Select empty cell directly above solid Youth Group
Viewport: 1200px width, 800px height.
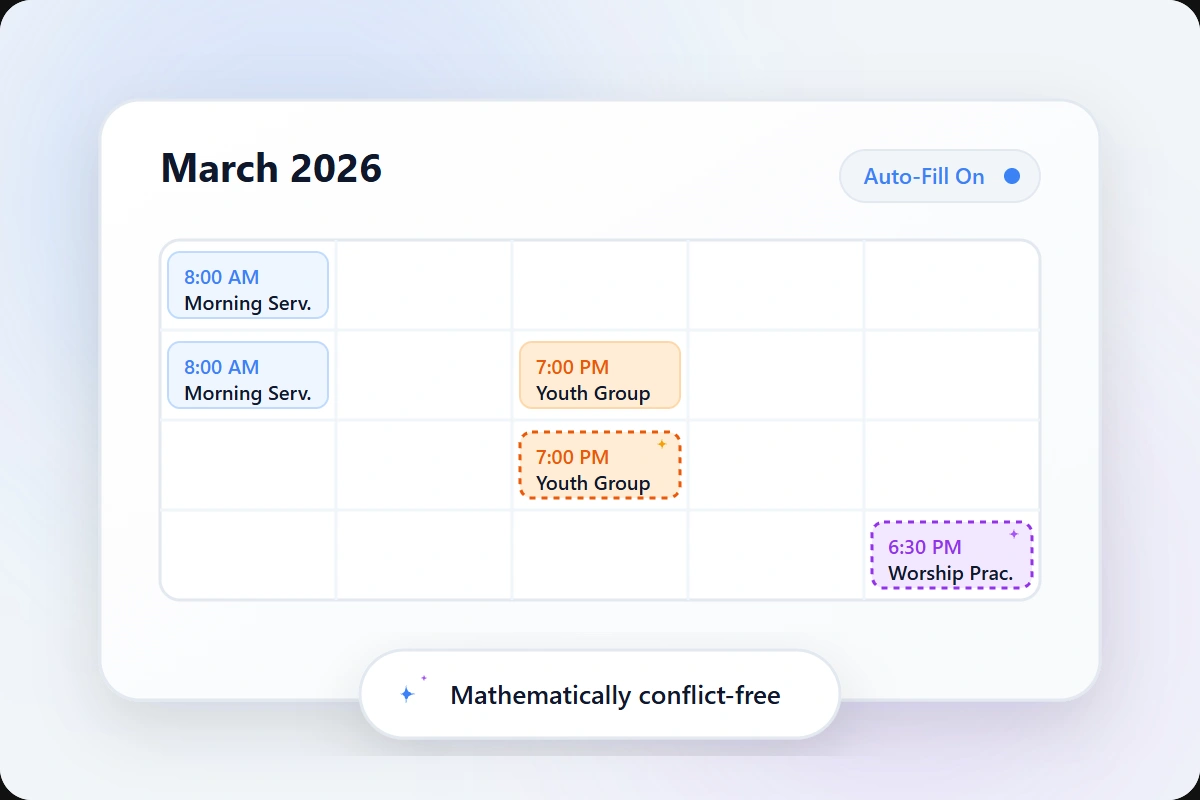click(600, 285)
